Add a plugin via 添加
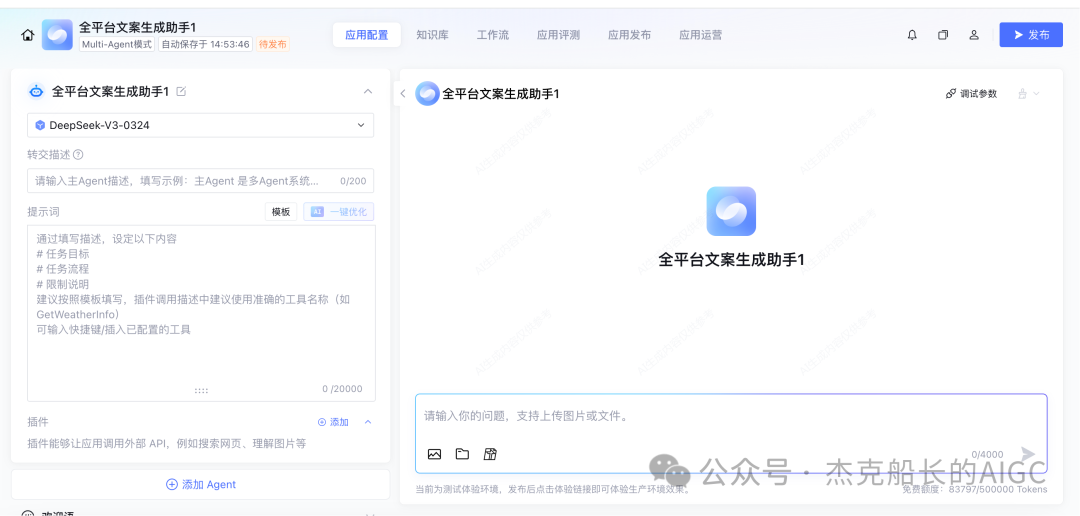The height and width of the screenshot is (516, 1080). [x=333, y=422]
